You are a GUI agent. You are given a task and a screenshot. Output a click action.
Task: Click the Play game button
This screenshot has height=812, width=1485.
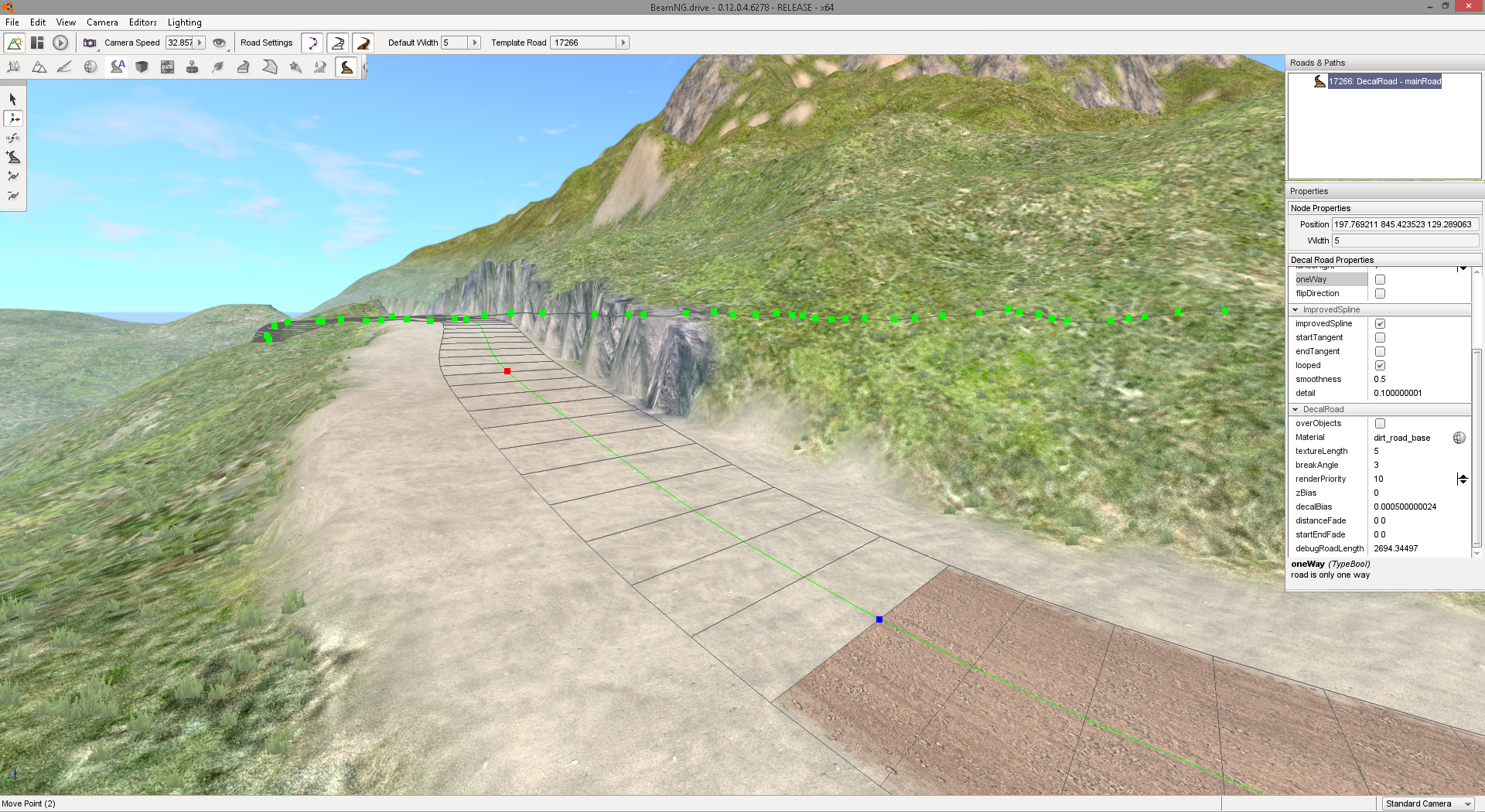click(x=60, y=43)
